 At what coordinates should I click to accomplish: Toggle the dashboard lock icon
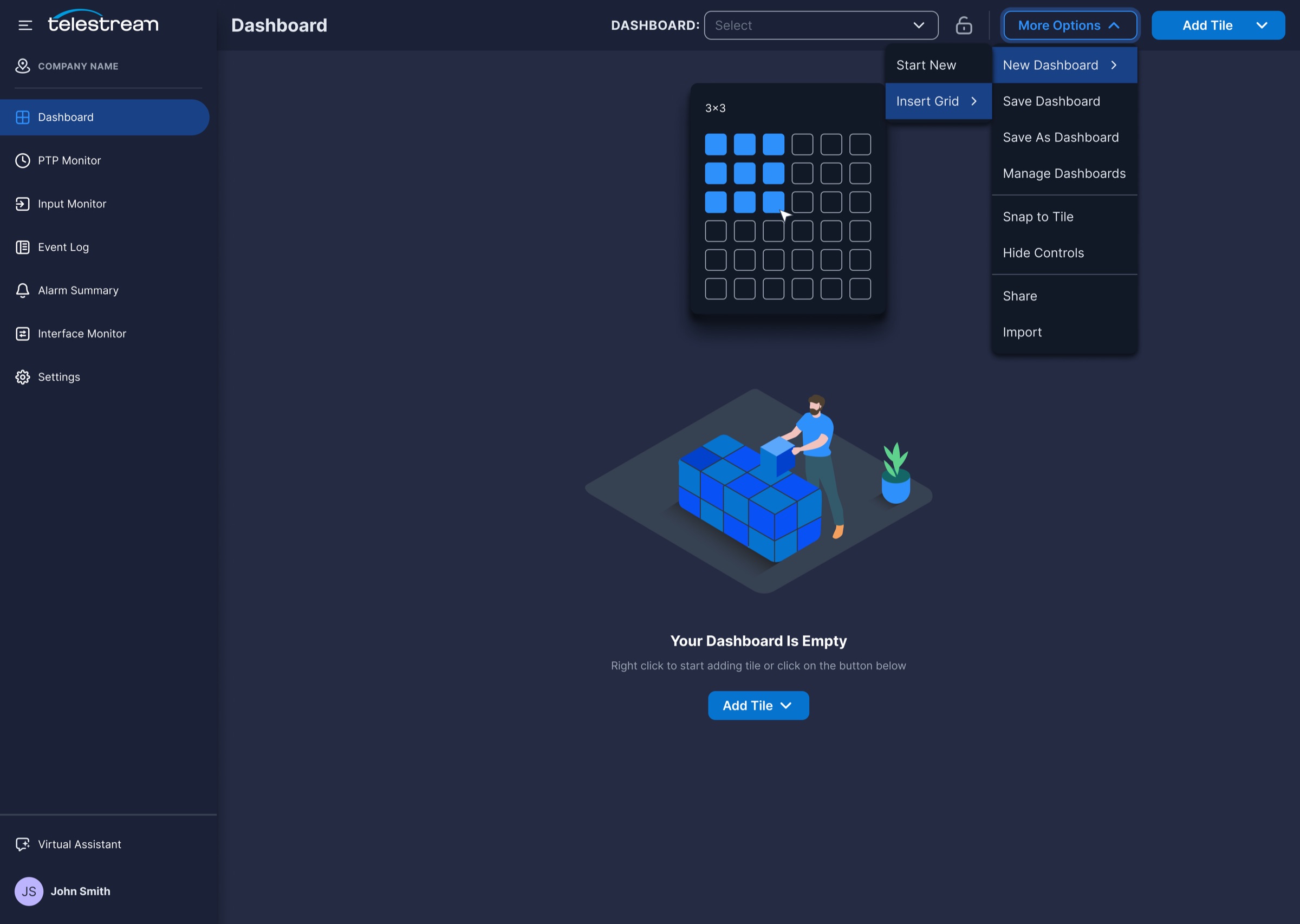964,25
